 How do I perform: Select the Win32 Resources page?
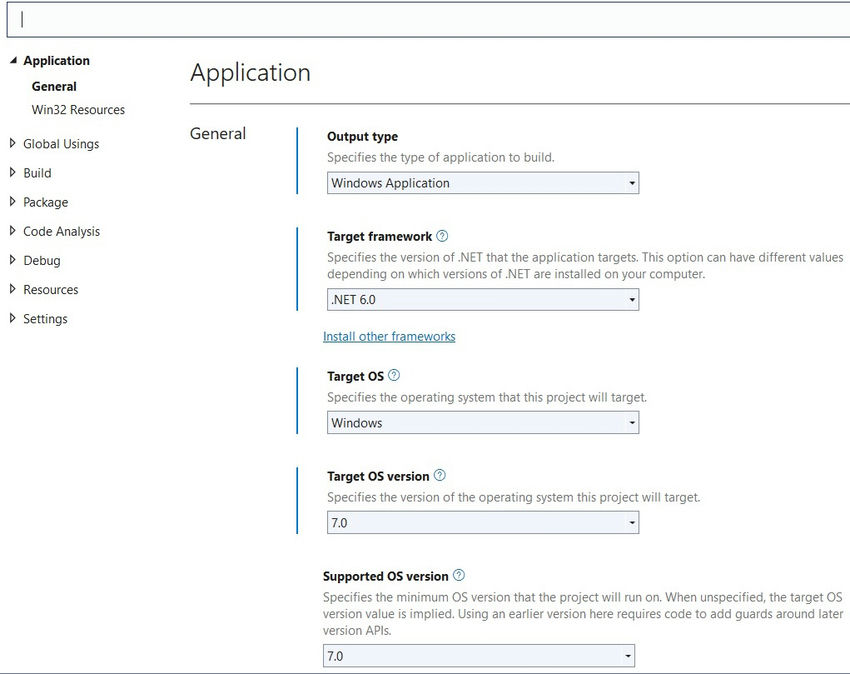pyautogui.click(x=77, y=110)
